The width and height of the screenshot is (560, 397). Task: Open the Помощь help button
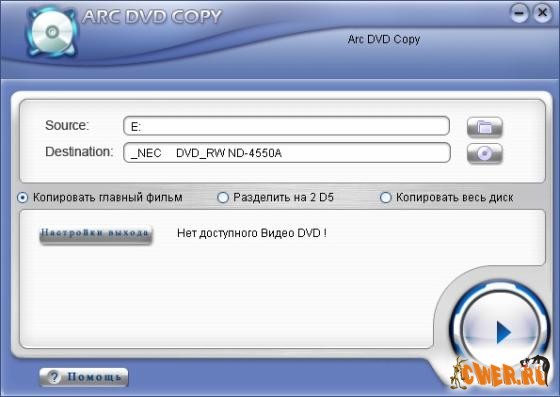point(84,377)
